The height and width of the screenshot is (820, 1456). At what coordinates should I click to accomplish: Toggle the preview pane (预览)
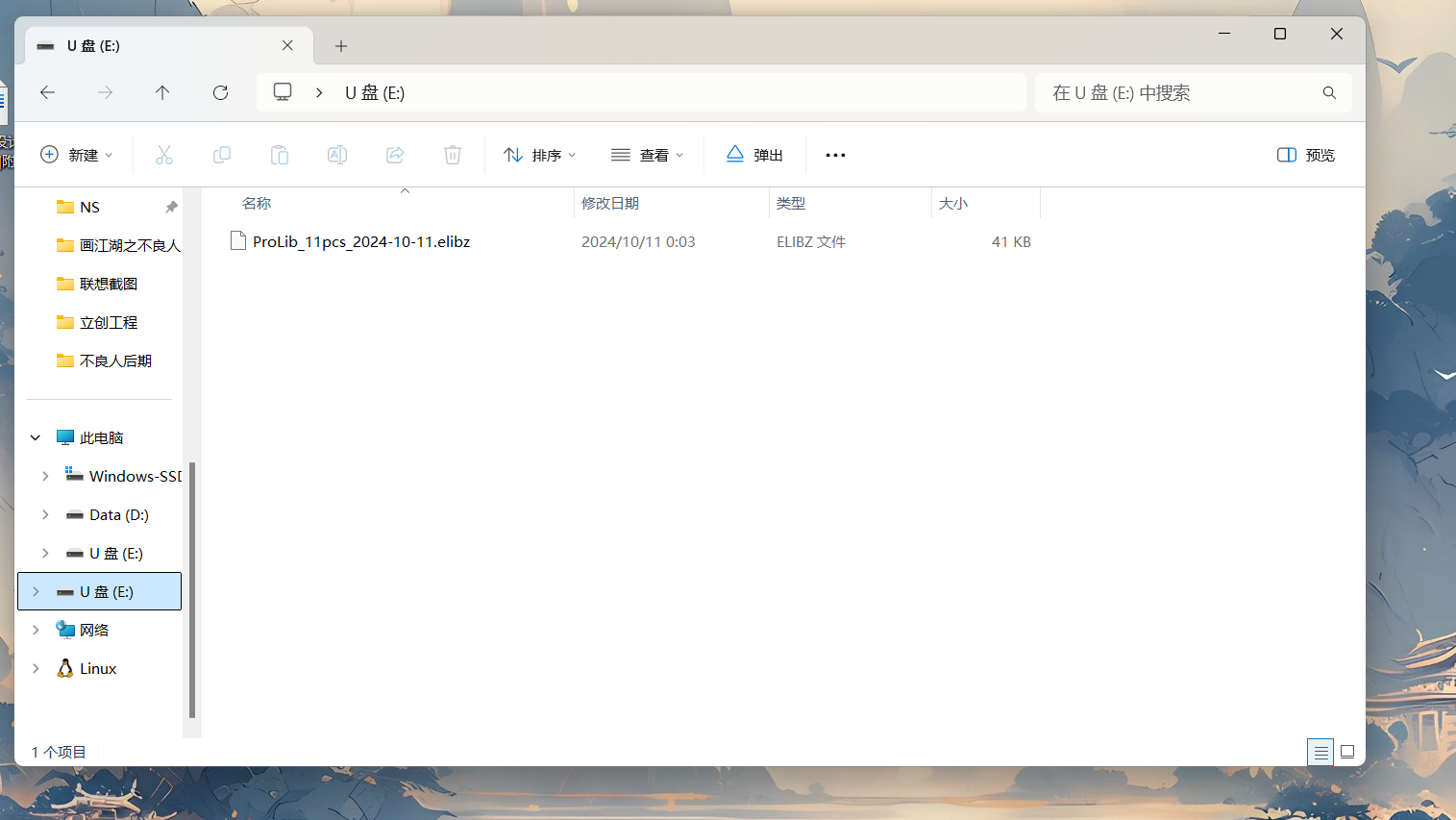click(x=1306, y=155)
